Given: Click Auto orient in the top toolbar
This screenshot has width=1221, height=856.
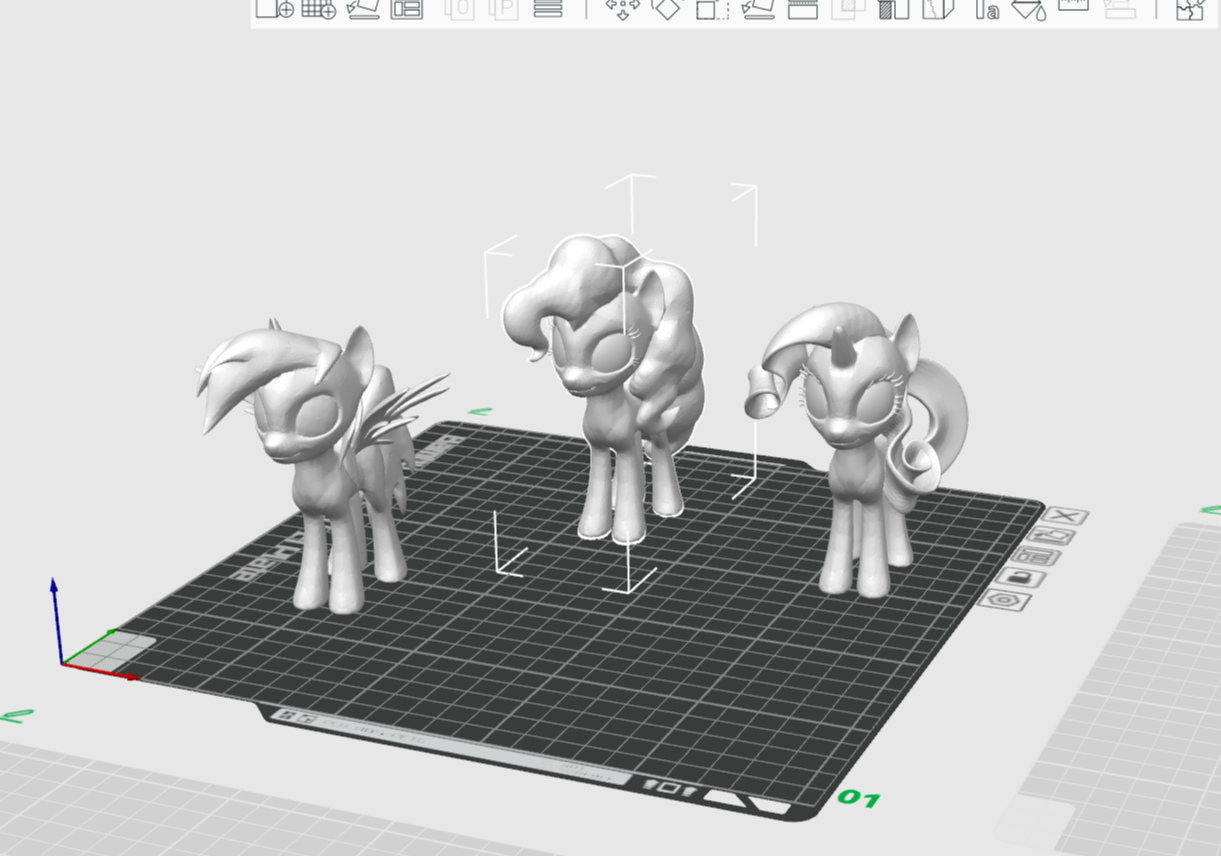Looking at the screenshot, I should point(363,9).
